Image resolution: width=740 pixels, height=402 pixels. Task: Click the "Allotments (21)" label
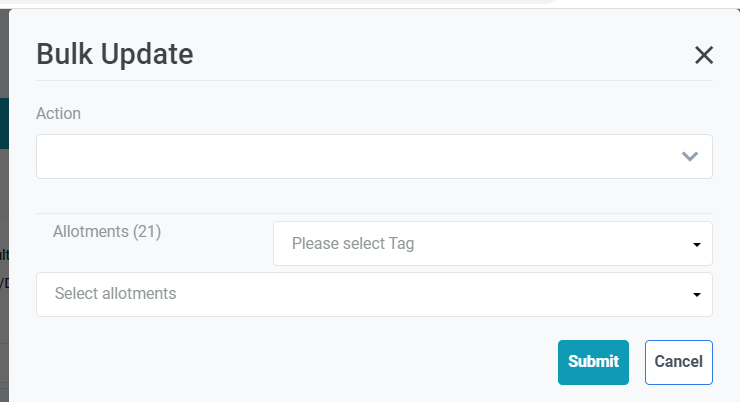(107, 231)
